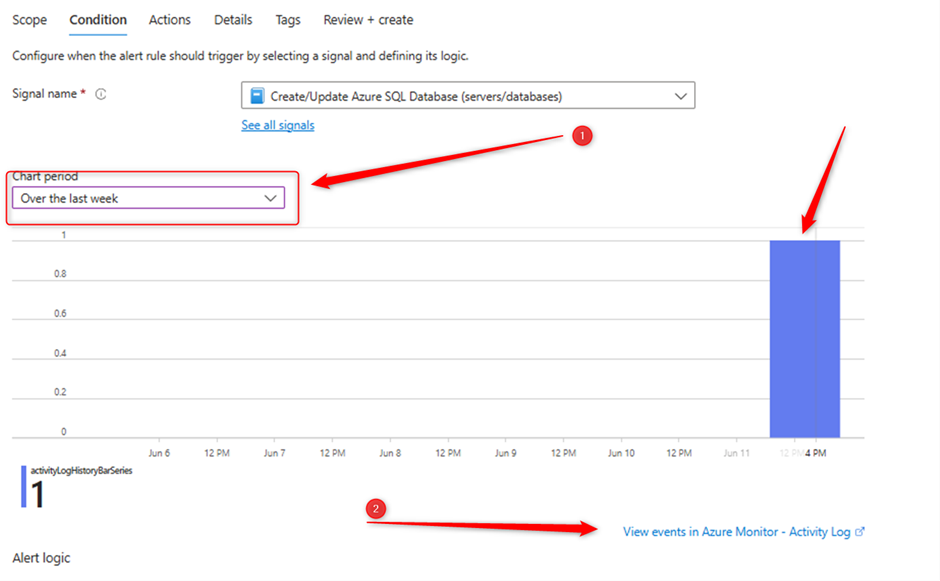Click the 4 PM axis label
The width and height of the screenshot is (940, 581).
(x=815, y=453)
